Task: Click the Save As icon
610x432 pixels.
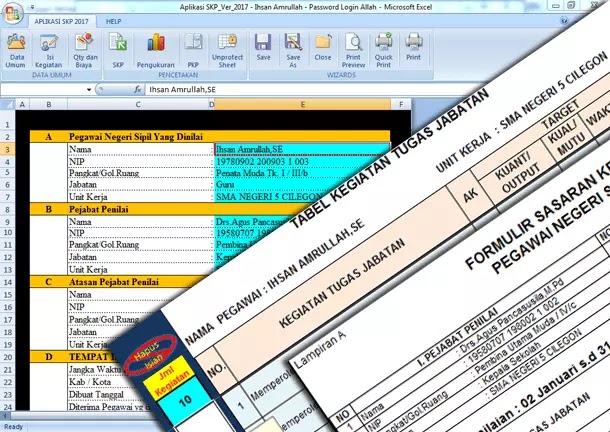Action: (293, 51)
